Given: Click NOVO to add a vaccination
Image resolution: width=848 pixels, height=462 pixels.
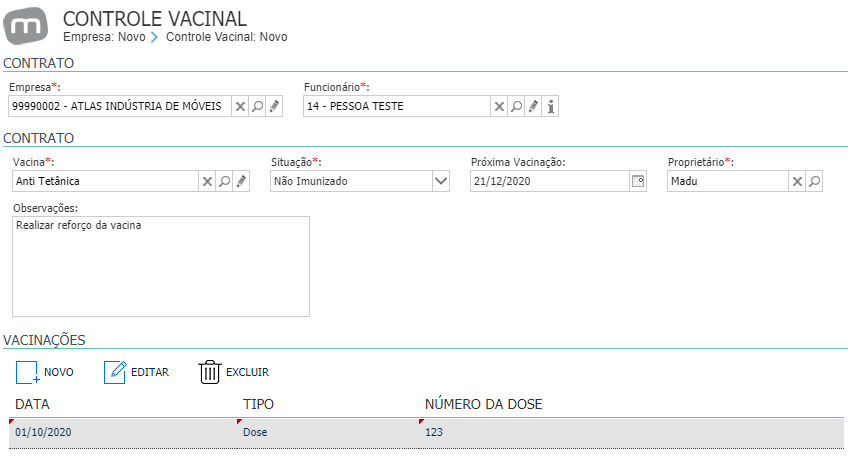Looking at the screenshot, I should click(45, 372).
